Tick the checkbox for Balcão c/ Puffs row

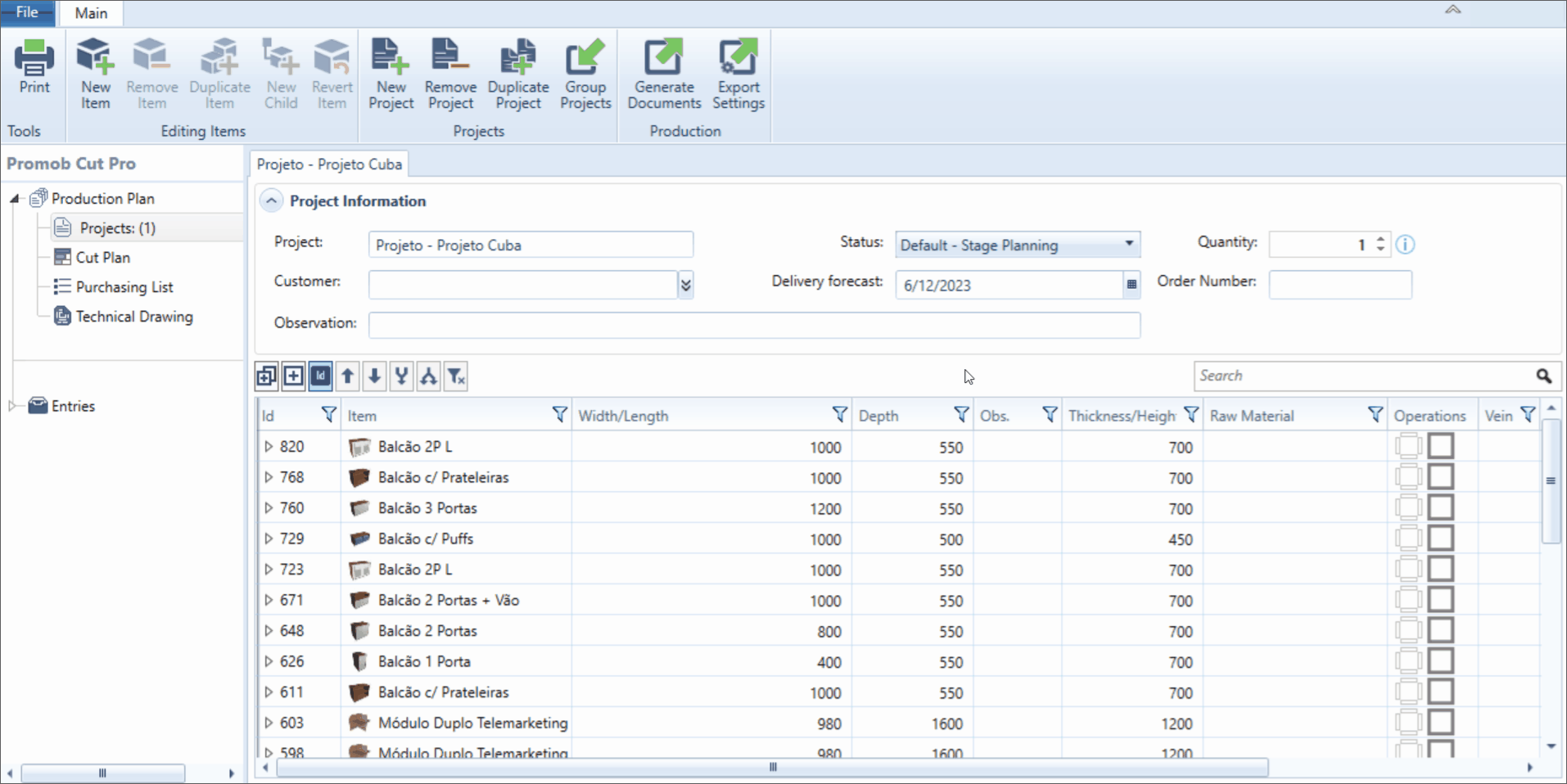pyautogui.click(x=1441, y=538)
